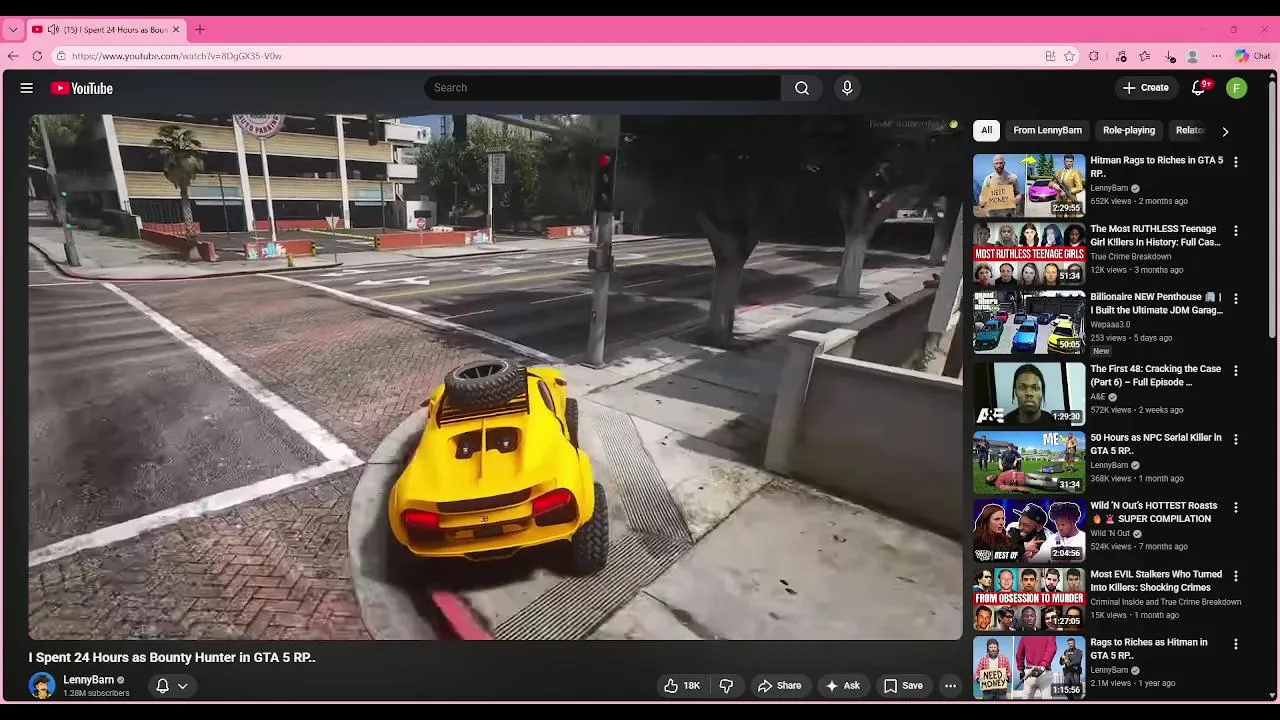The height and width of the screenshot is (720, 1280).
Task: Click the page vertical scrollbar
Action: click(1272, 210)
